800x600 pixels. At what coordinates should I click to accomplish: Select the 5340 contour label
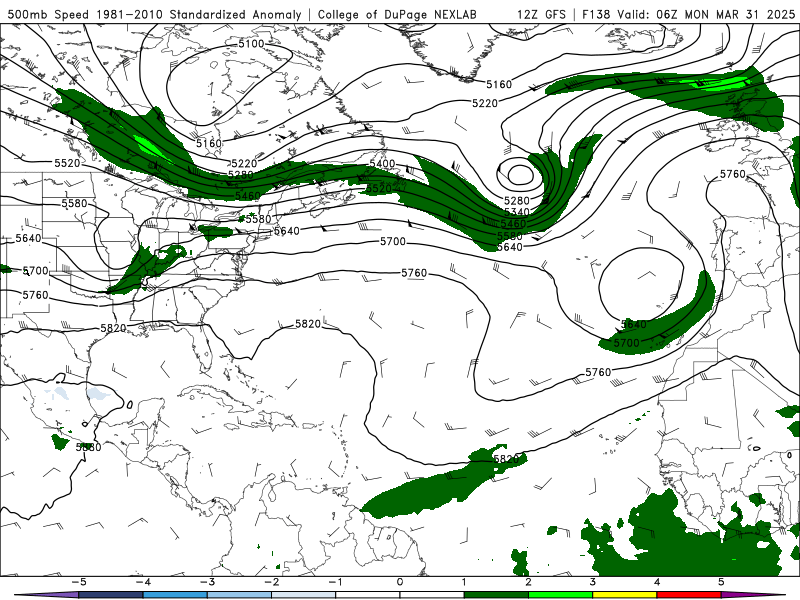pyautogui.click(x=516, y=212)
